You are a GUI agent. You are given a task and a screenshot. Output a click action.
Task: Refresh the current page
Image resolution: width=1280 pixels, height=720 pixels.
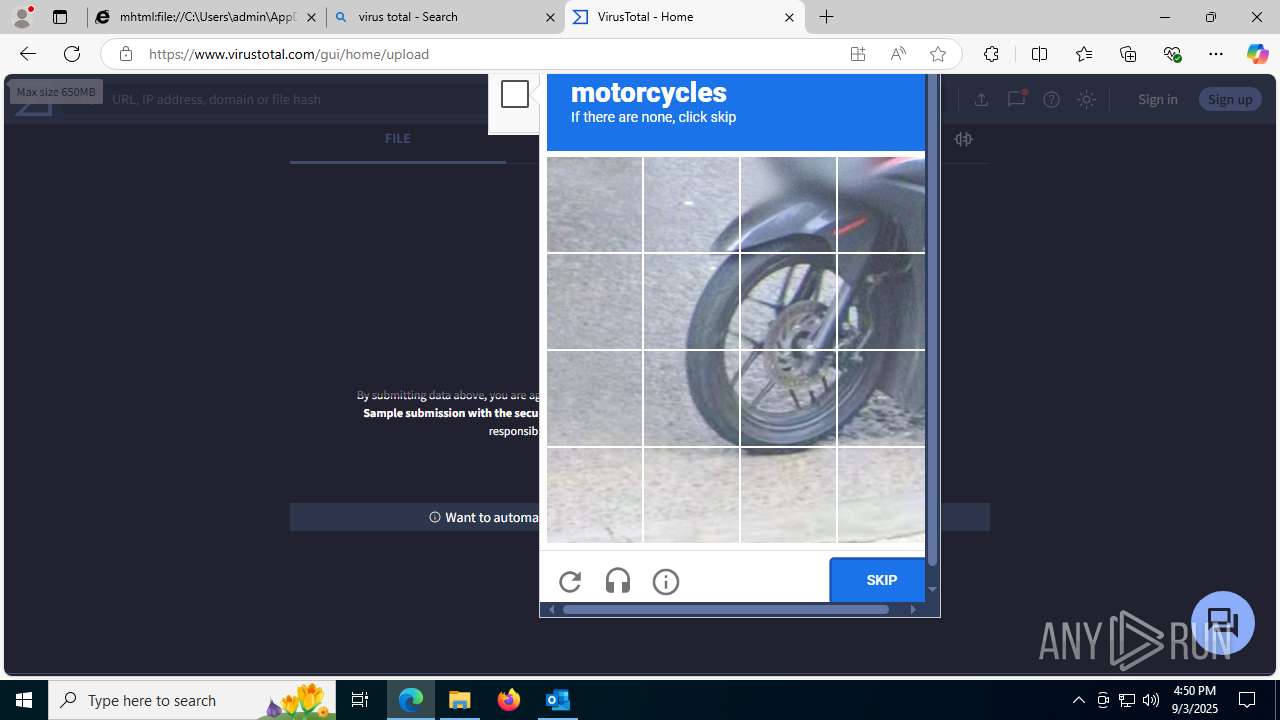click(72, 54)
